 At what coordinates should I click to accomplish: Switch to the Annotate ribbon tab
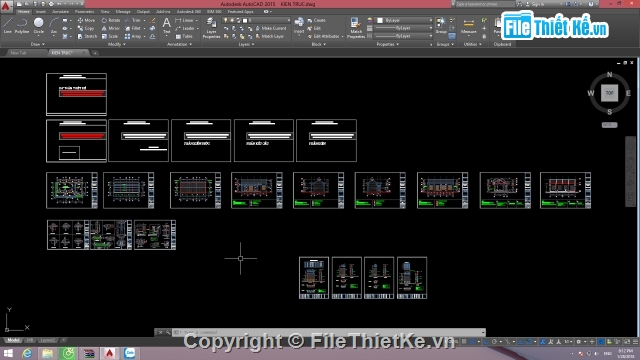pos(60,11)
